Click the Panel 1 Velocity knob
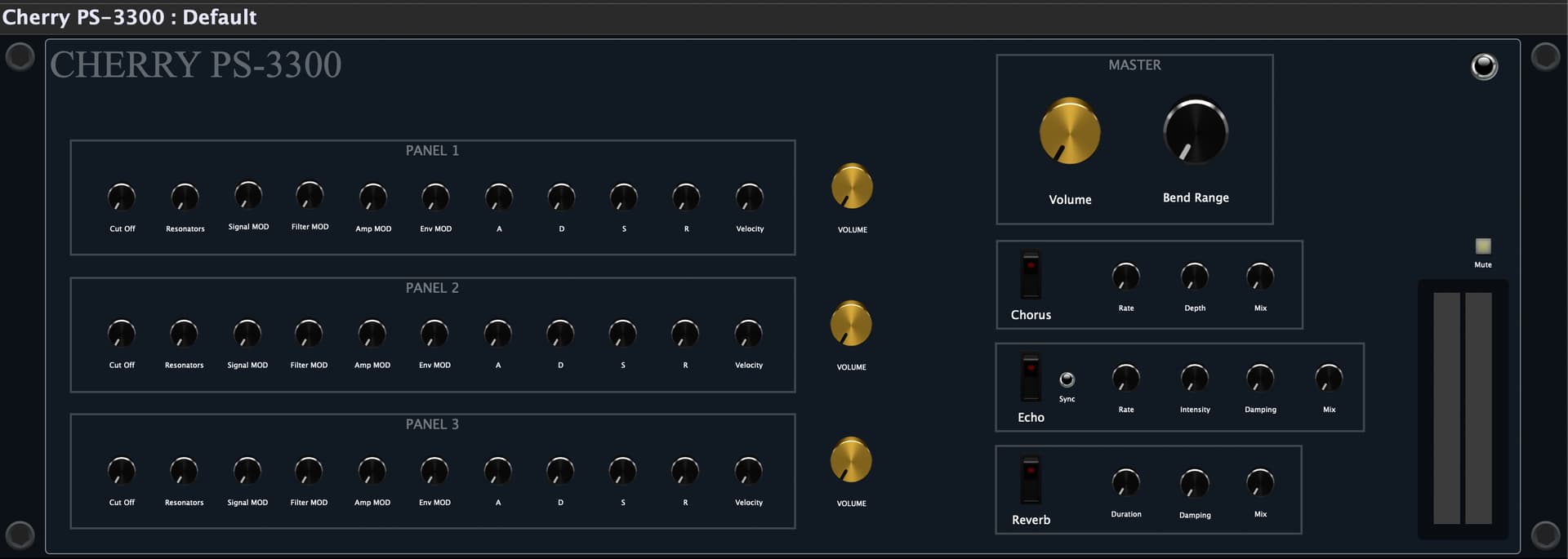 point(750,197)
